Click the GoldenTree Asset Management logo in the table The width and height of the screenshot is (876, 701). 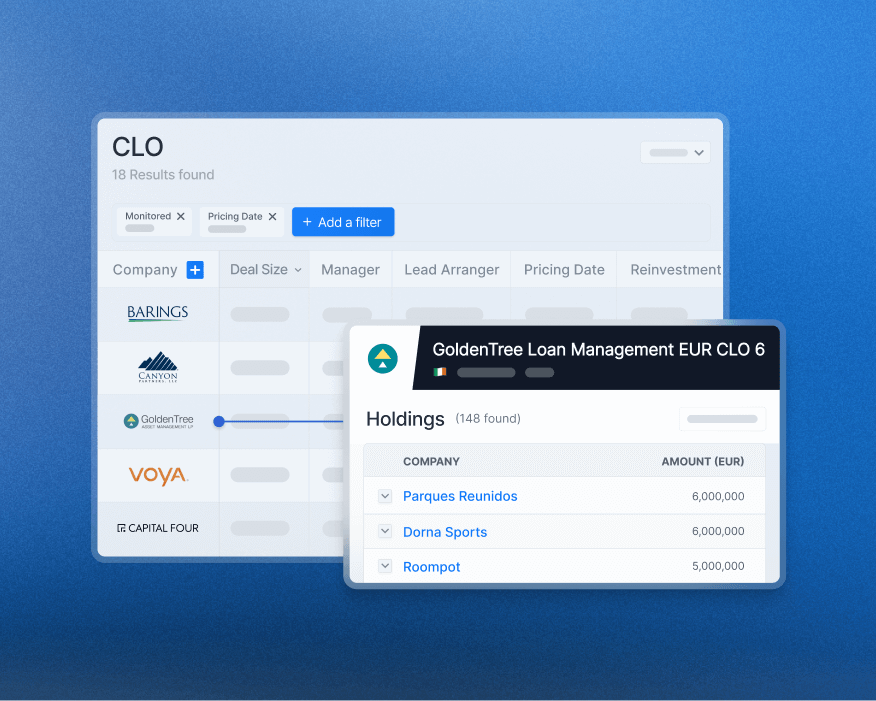[x=158, y=421]
